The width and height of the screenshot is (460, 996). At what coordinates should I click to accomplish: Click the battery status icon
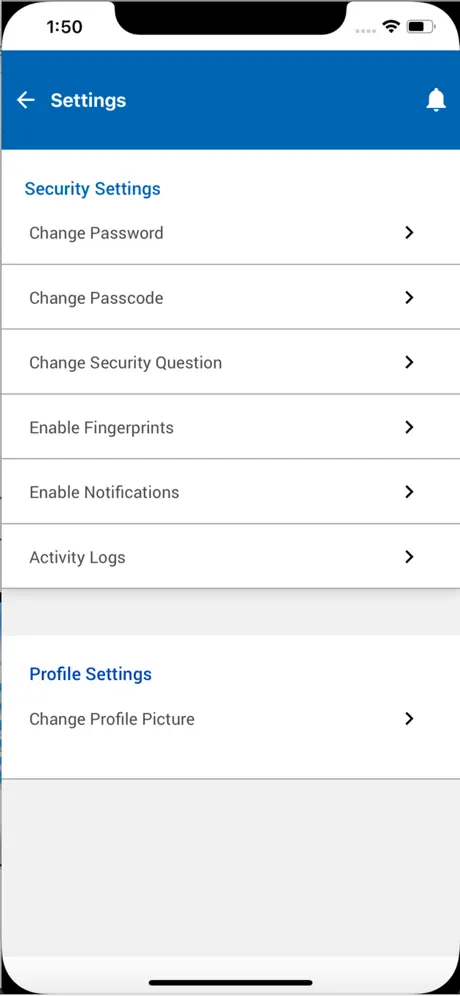pos(421,27)
